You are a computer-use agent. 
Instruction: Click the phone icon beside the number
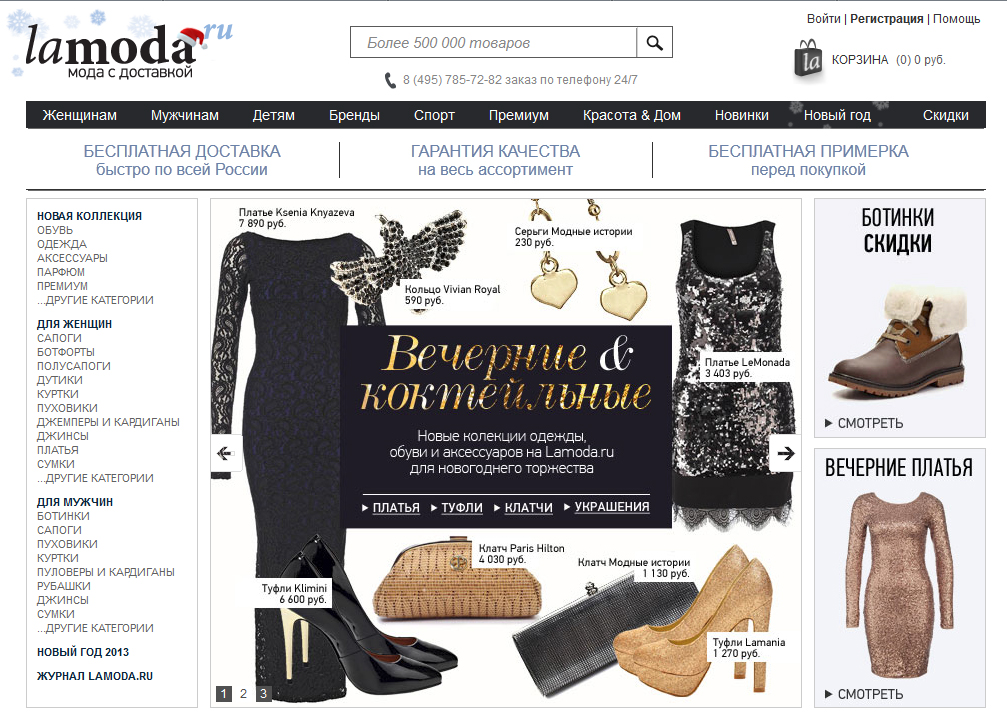pos(390,80)
